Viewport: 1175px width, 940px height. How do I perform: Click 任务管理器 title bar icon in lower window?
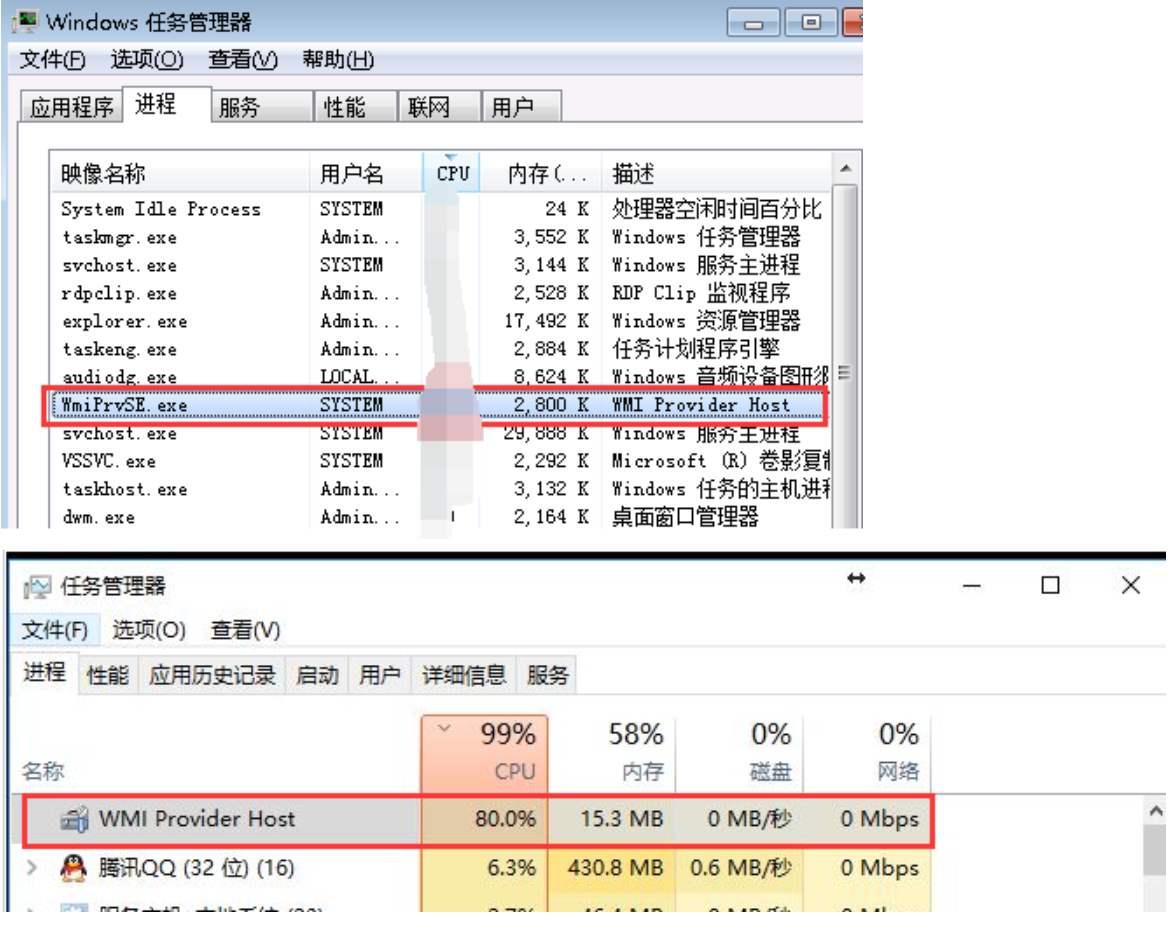[37, 586]
